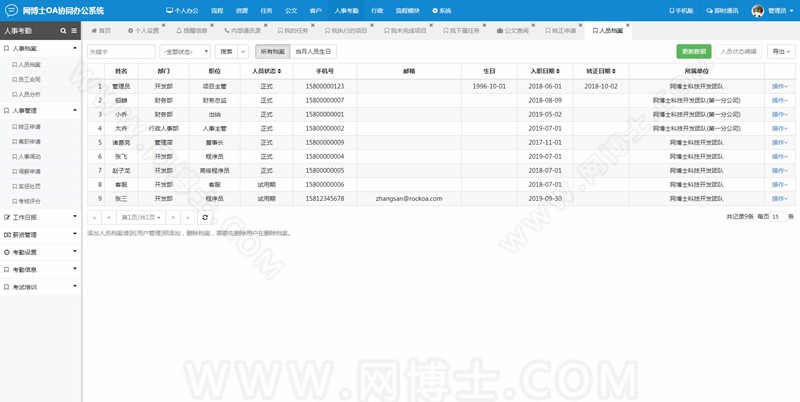Collapse the 人事管理 sidebar section

coord(40,110)
